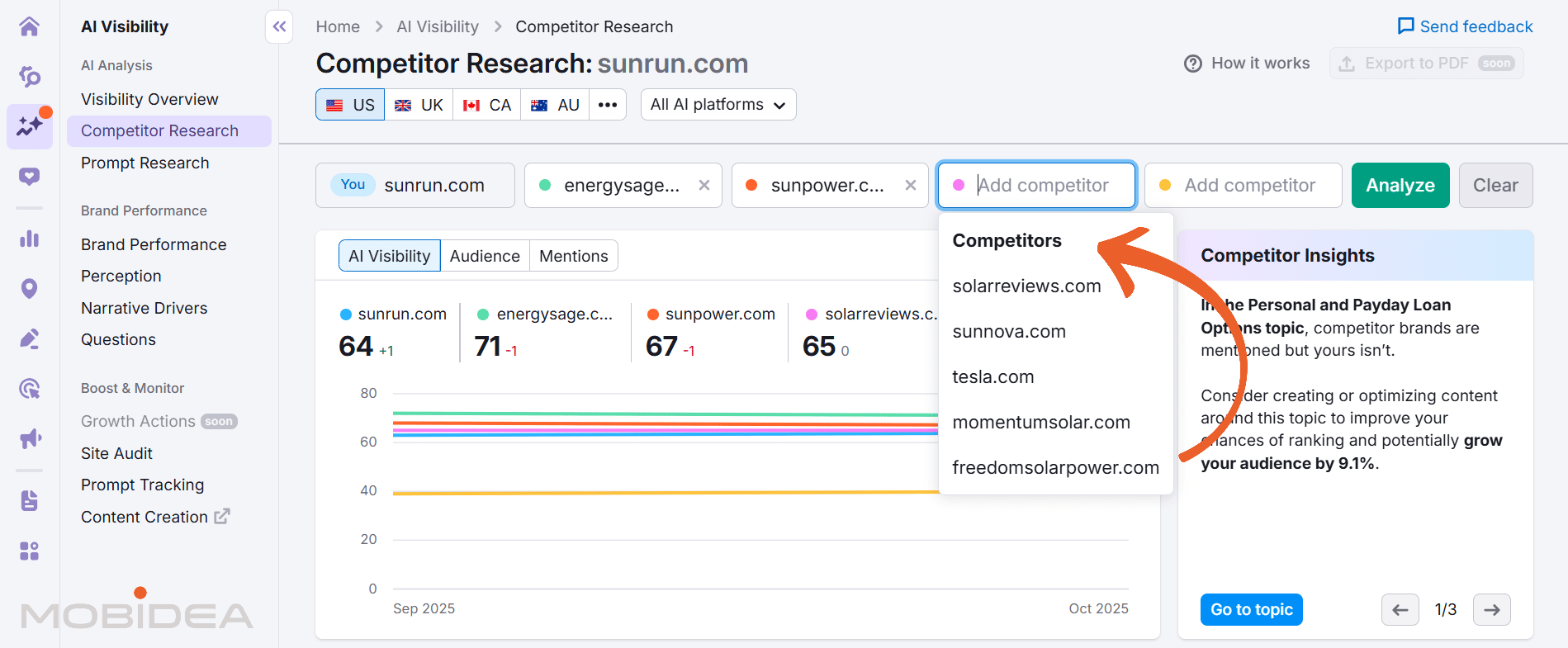The image size is (1568, 648).
Task: Open more countries ellipsis button
Action: [608, 105]
